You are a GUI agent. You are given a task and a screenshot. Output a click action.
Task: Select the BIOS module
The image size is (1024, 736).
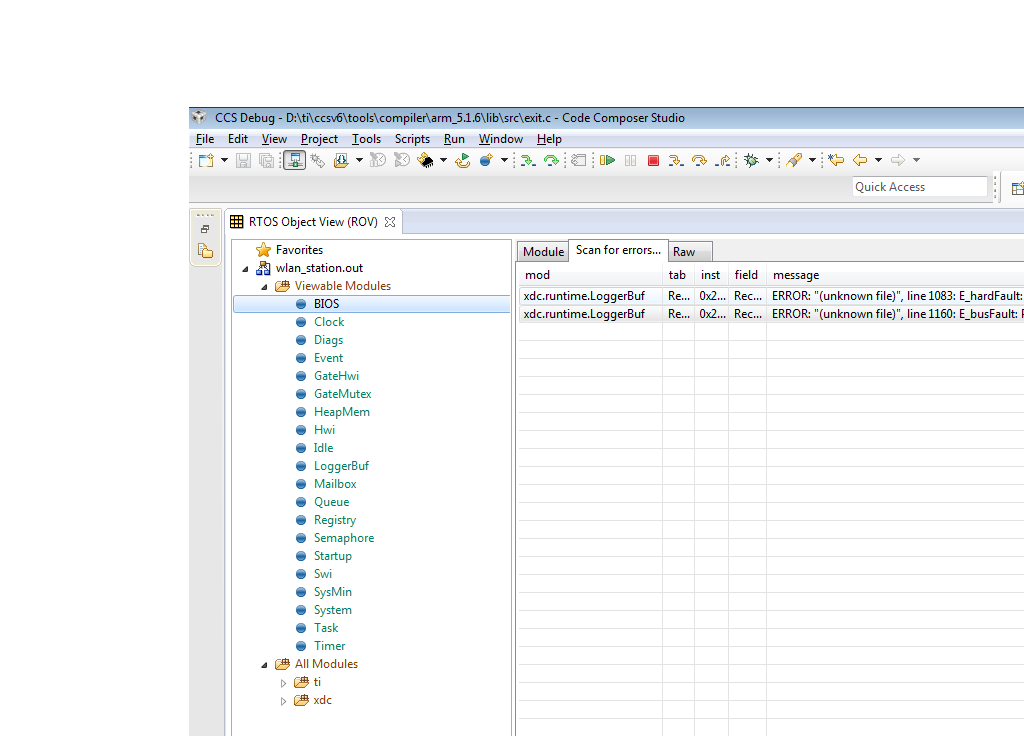327,304
